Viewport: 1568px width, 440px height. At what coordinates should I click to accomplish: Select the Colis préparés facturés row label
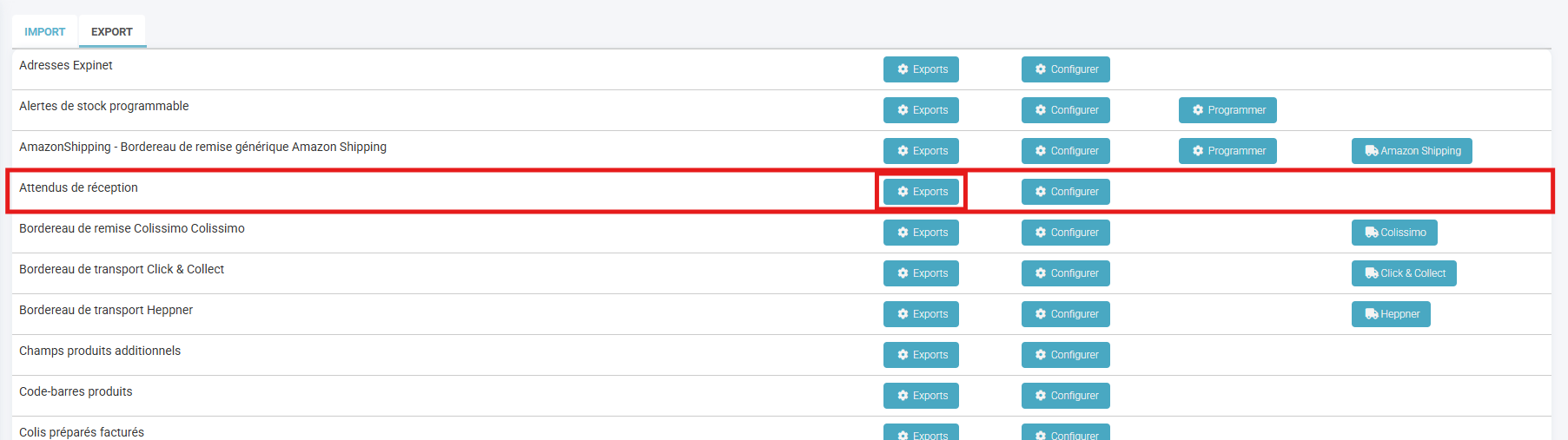(x=82, y=432)
